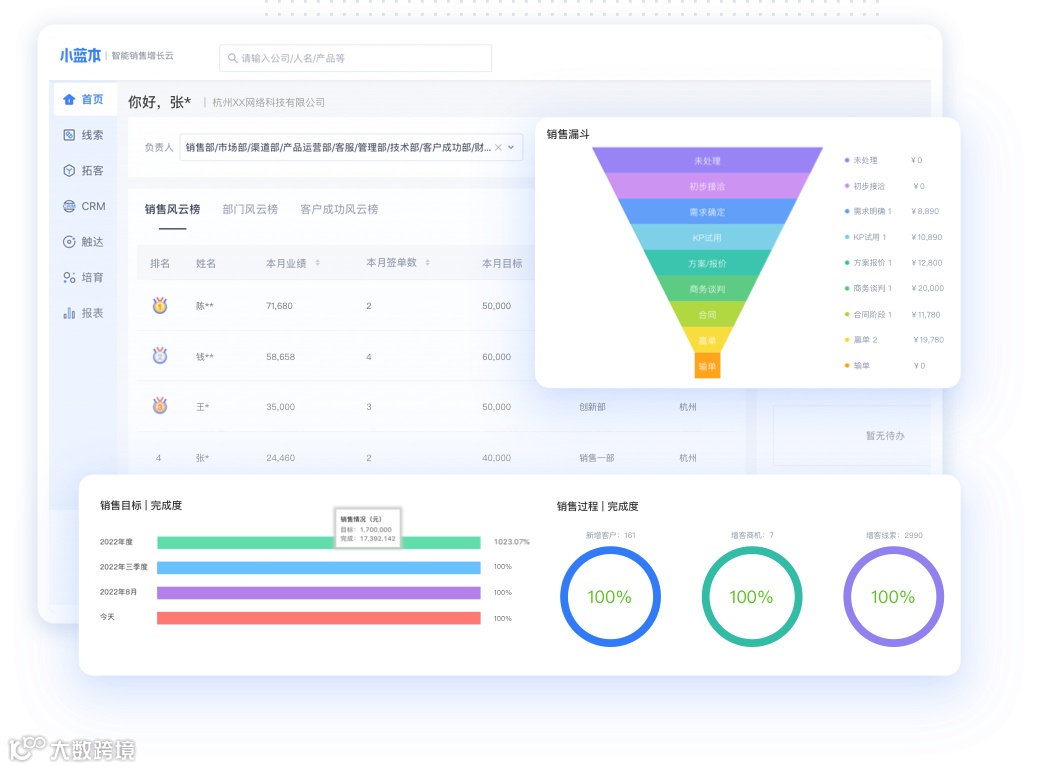Open the 负责人 department combo box
Screen dimensions: 1039x769
click(x=351, y=148)
